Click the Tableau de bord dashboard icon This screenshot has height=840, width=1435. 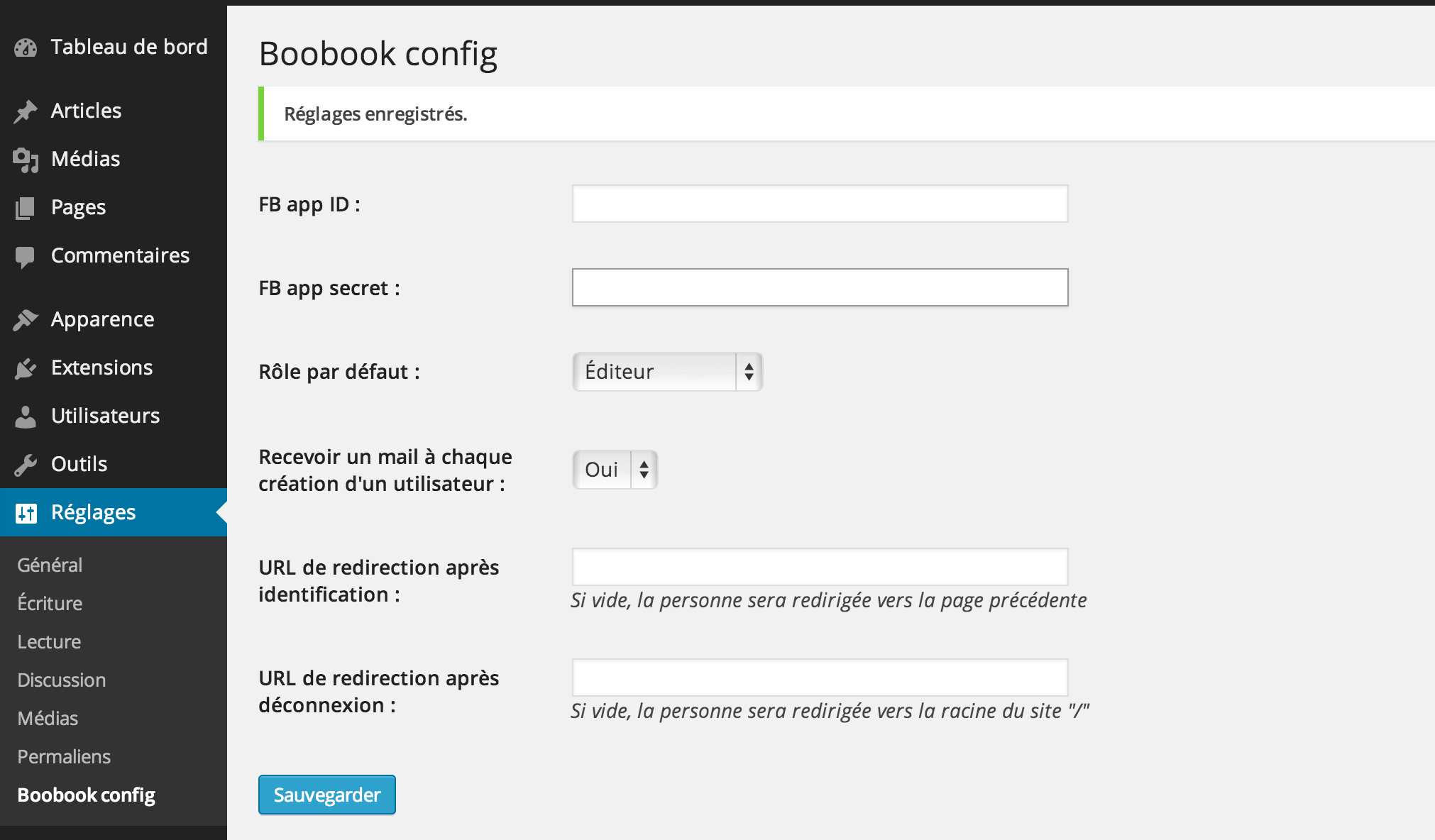coord(26,48)
